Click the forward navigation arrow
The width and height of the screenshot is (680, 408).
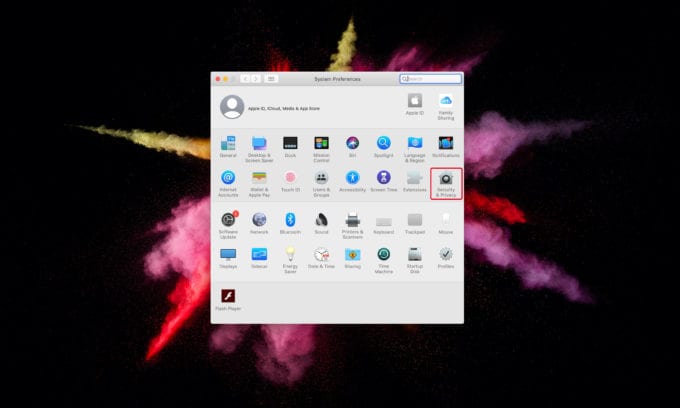256,78
